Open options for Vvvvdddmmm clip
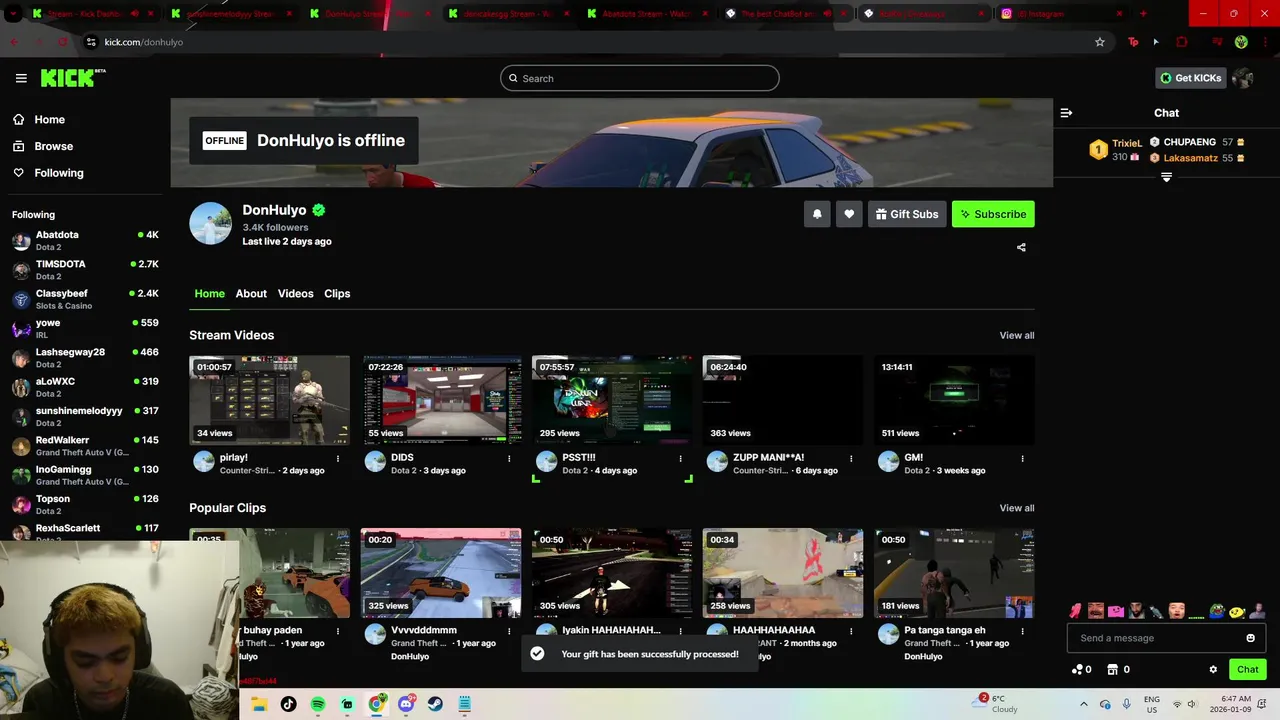Image resolution: width=1280 pixels, height=720 pixels. tap(509, 632)
